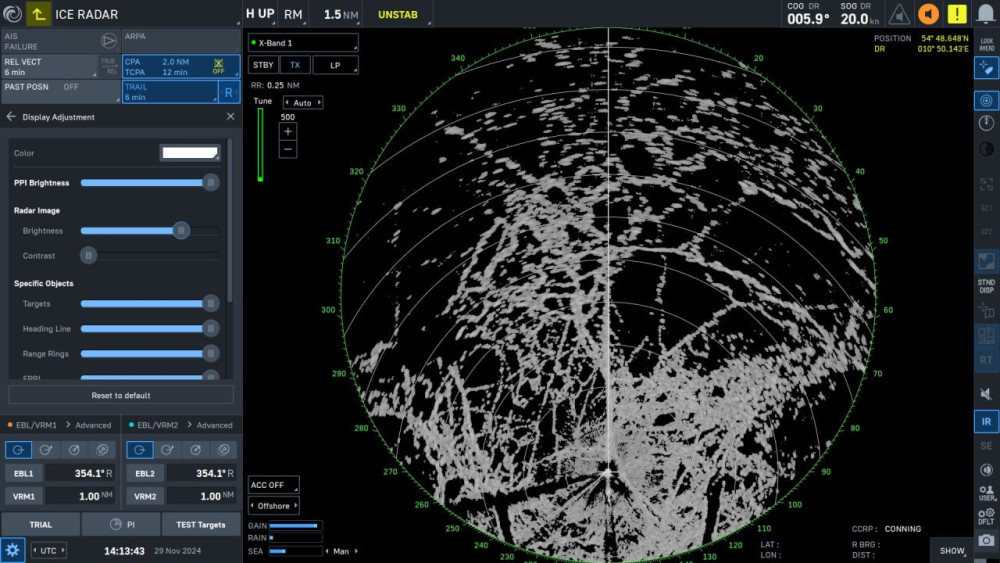
Task: Toggle the TX transmit button
Action: (294, 65)
